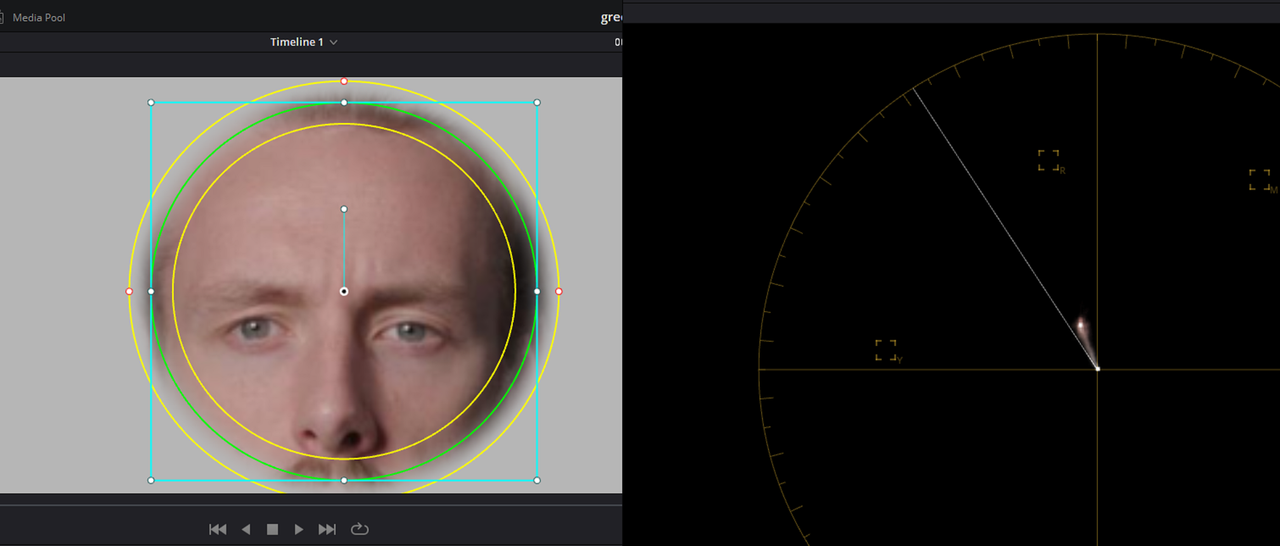Play the clip forward
Screen dimensions: 1280x546
coord(298,529)
